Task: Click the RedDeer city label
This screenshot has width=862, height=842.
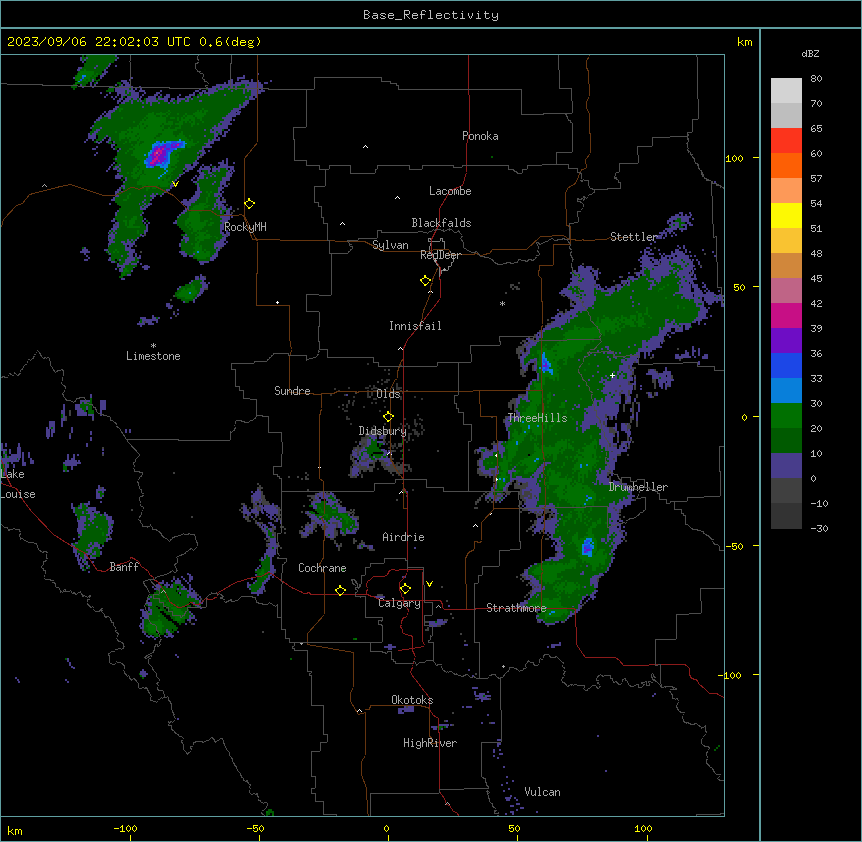Action: 440,255
